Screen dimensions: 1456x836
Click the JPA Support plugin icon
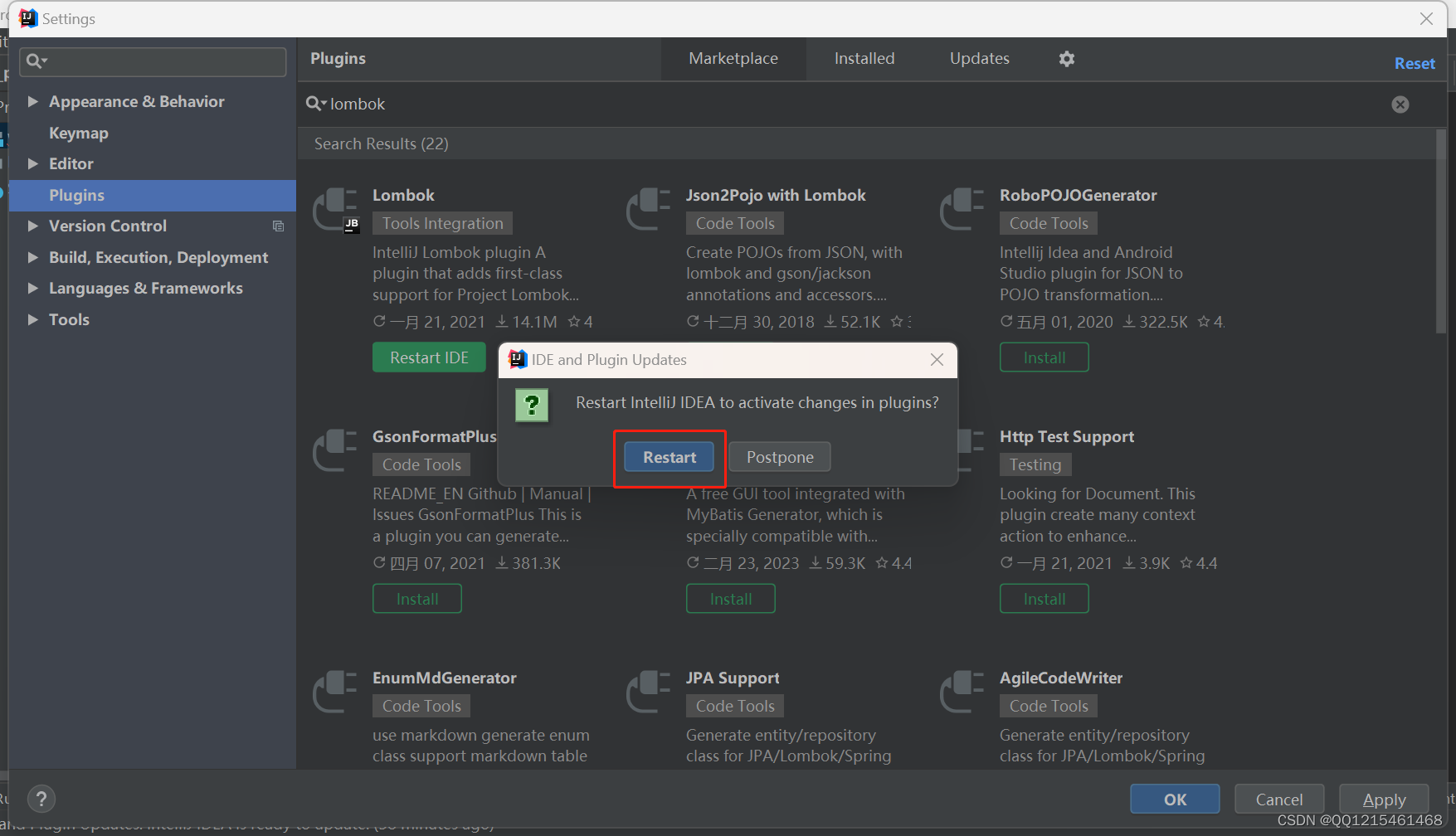tap(649, 692)
